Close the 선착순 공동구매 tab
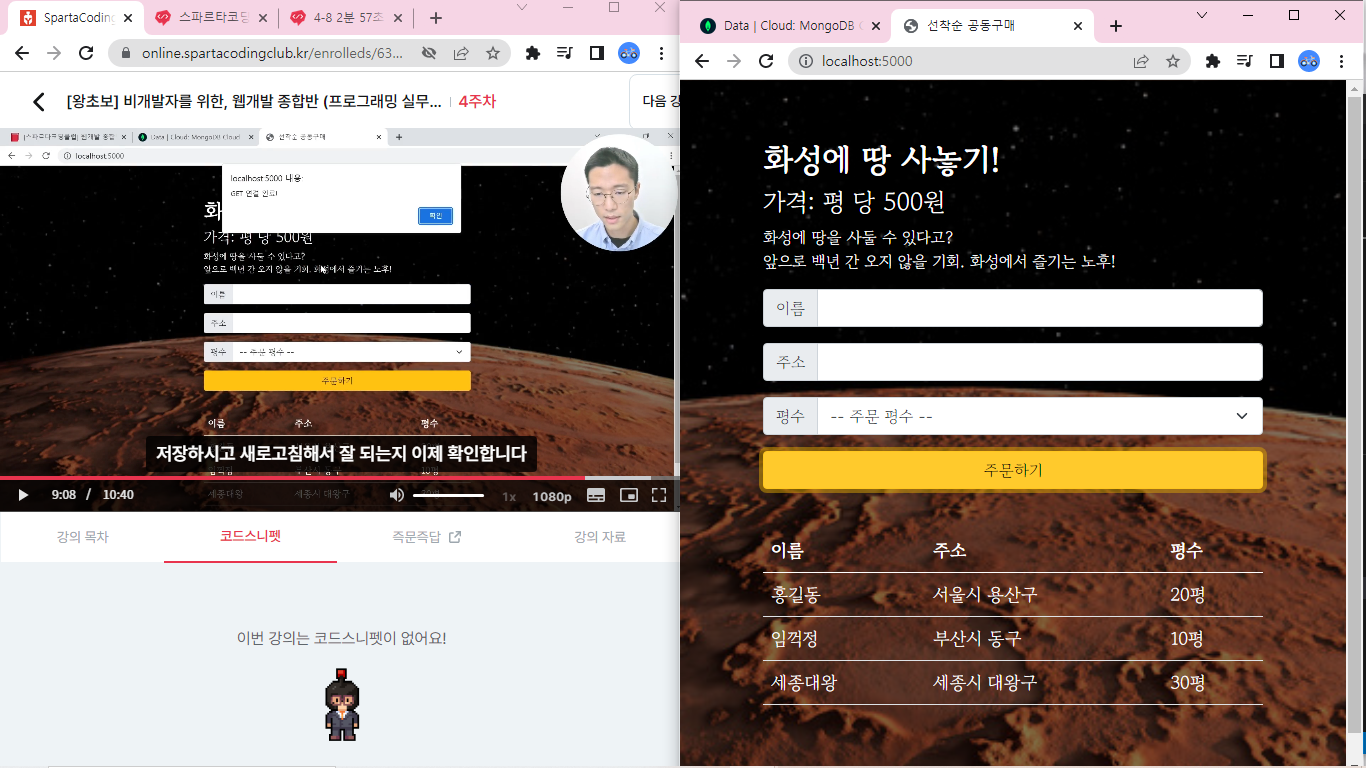Image resolution: width=1366 pixels, height=768 pixels. pos(1076,26)
